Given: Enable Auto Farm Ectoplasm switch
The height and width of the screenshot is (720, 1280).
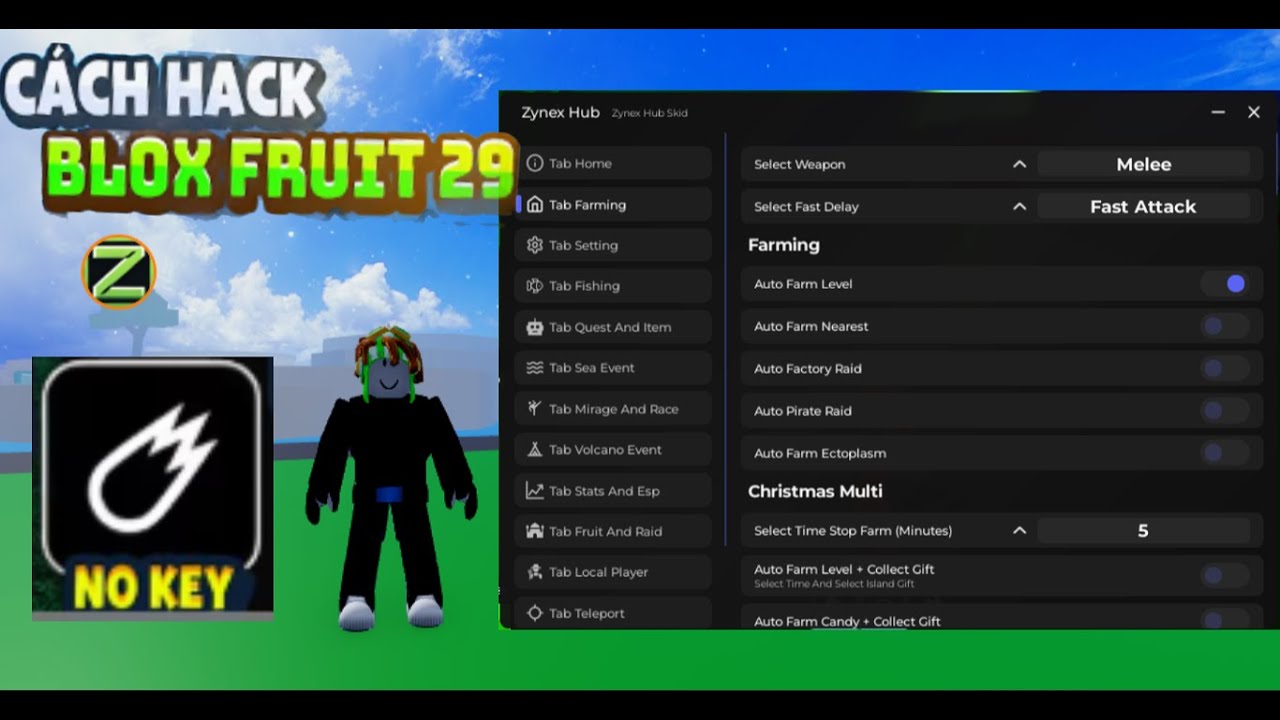Looking at the screenshot, I should point(1225,453).
